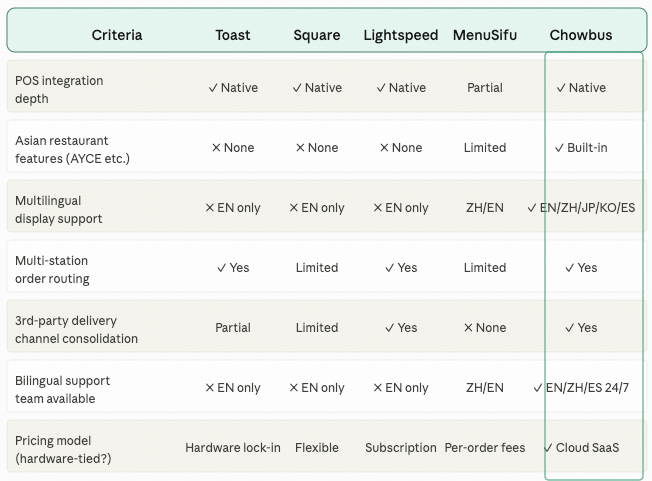
Task: Click Square 'EN only' multilingual display cell
Action: [316, 207]
